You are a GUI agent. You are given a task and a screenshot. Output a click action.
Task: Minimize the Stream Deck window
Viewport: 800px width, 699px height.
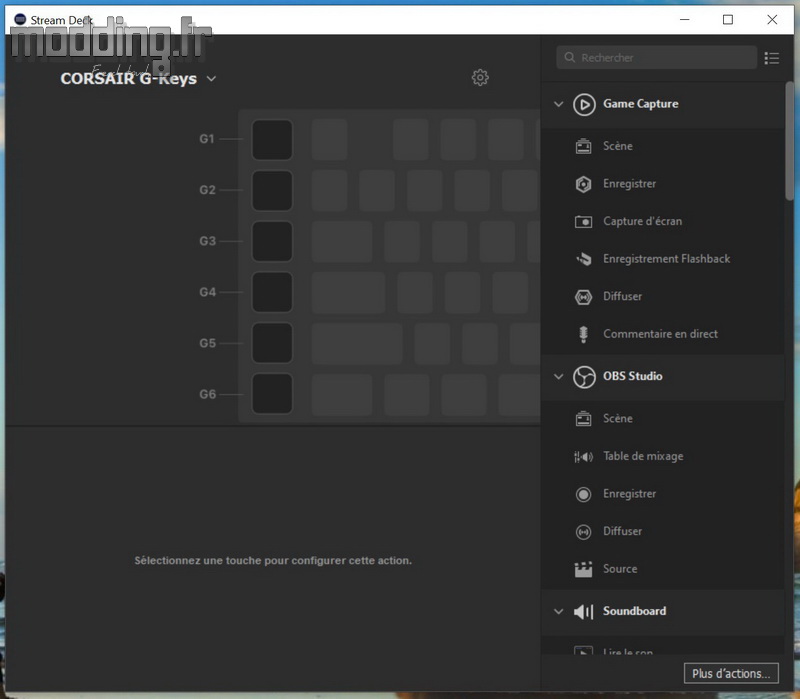pyautogui.click(x=685, y=19)
